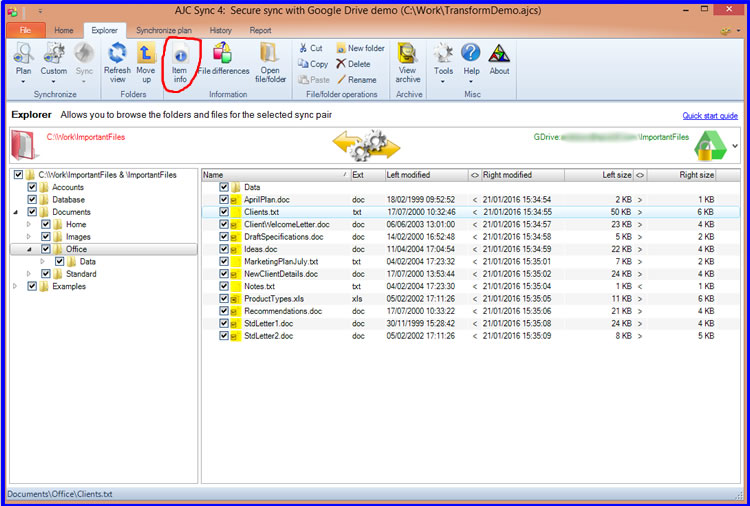Sort by Left modified column header
The image size is (750, 506).
(x=426, y=175)
